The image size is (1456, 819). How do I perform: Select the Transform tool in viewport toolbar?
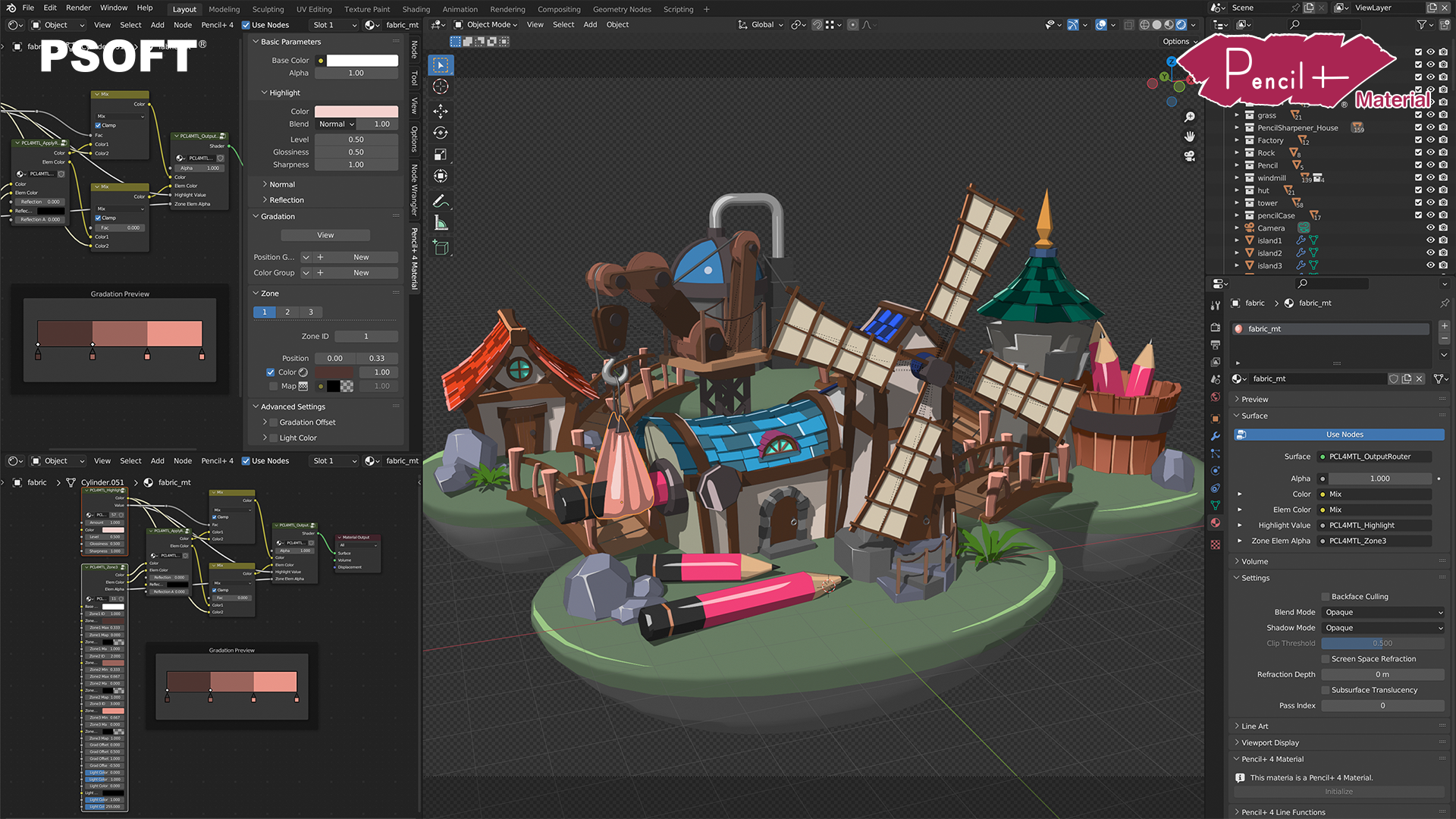point(441,176)
